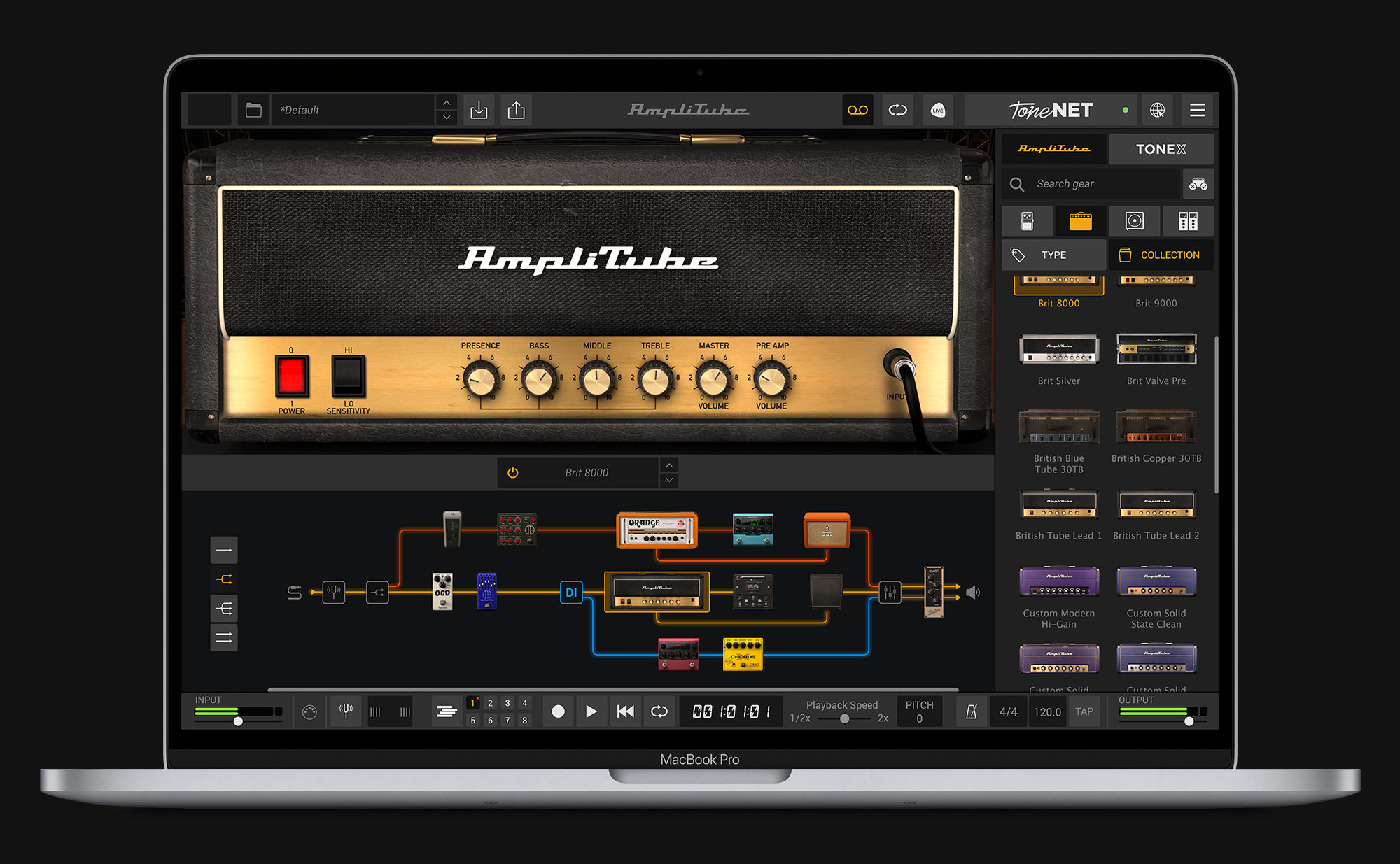This screenshot has height=864, width=1400.
Task: Click the Playback Speed slider handle
Action: click(845, 718)
